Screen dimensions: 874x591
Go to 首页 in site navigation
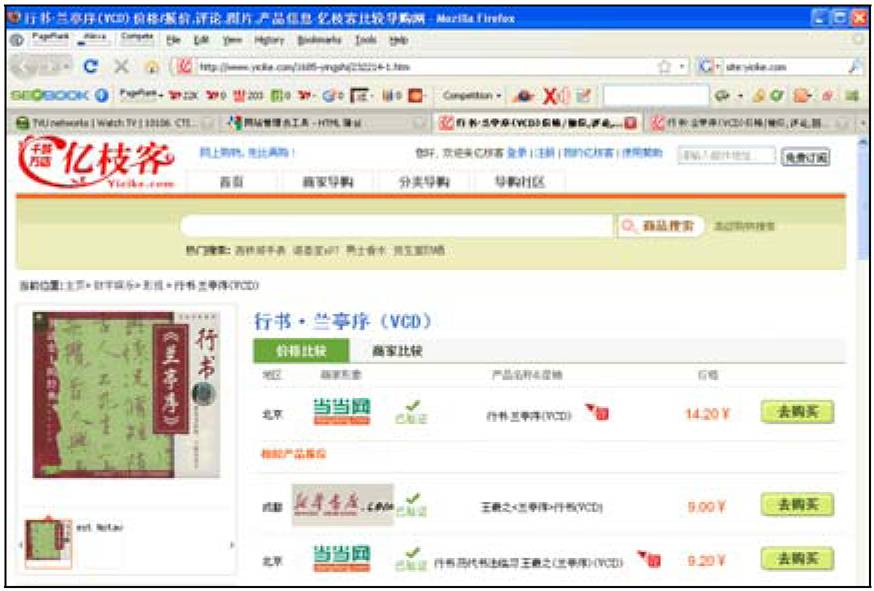coord(232,182)
